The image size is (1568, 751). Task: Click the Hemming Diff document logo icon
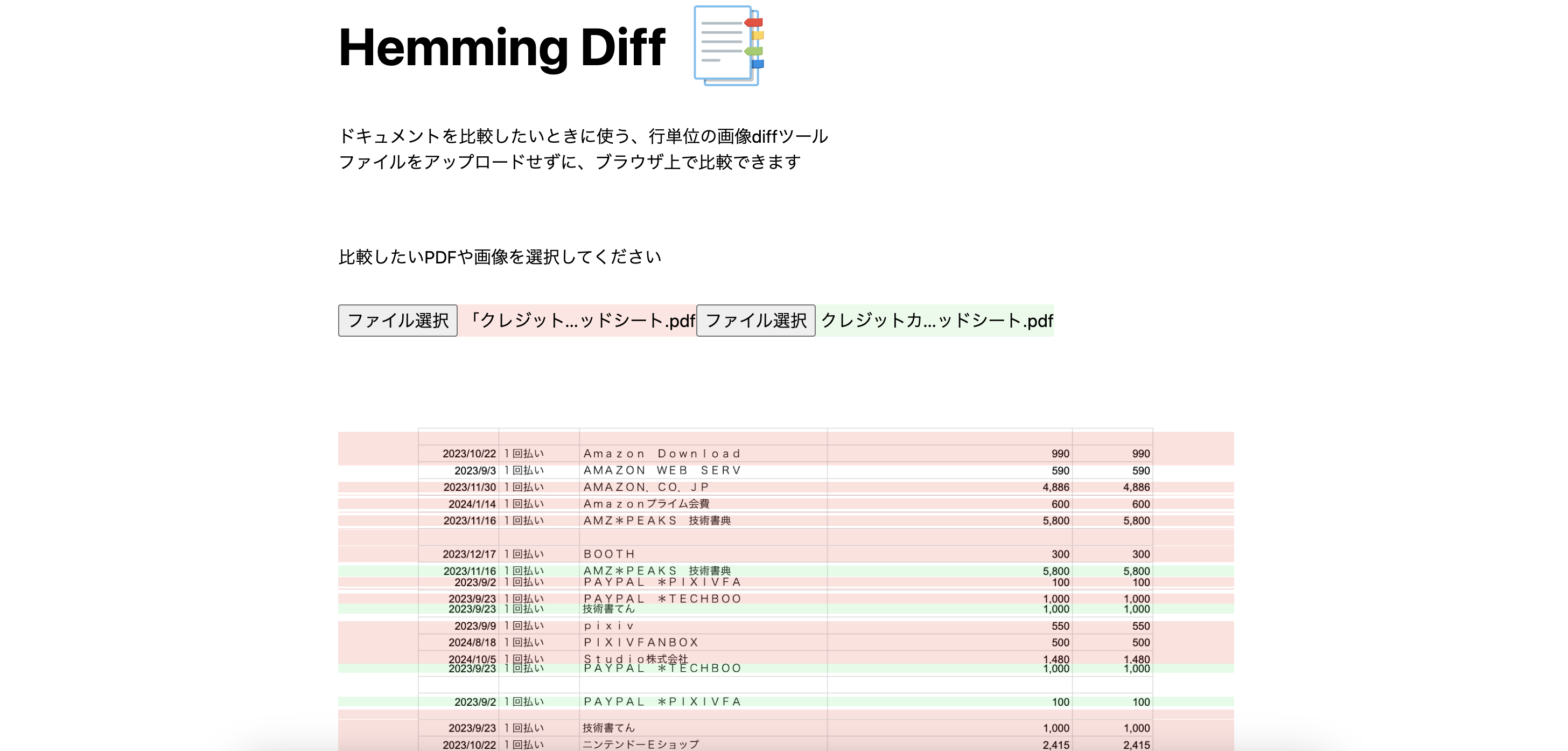pos(728,46)
